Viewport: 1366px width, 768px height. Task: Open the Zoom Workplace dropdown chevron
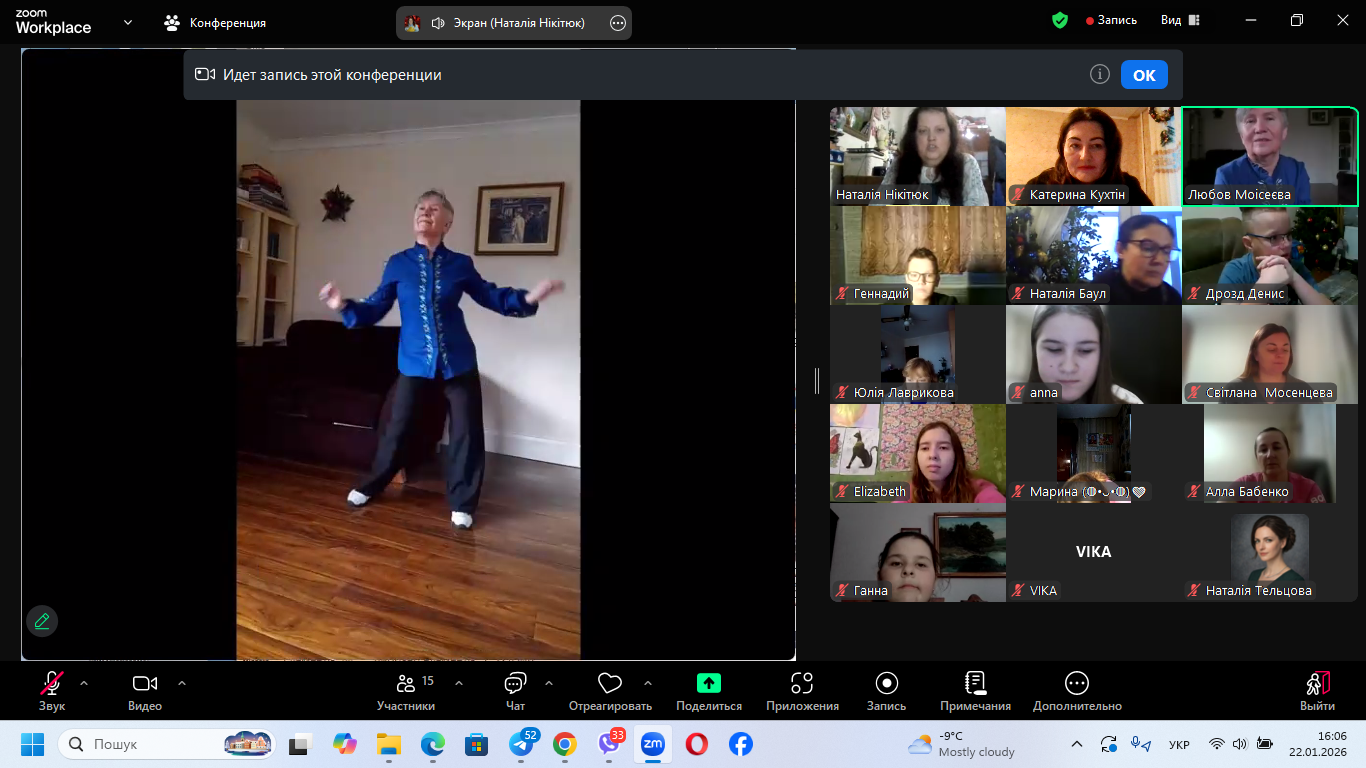[128, 22]
